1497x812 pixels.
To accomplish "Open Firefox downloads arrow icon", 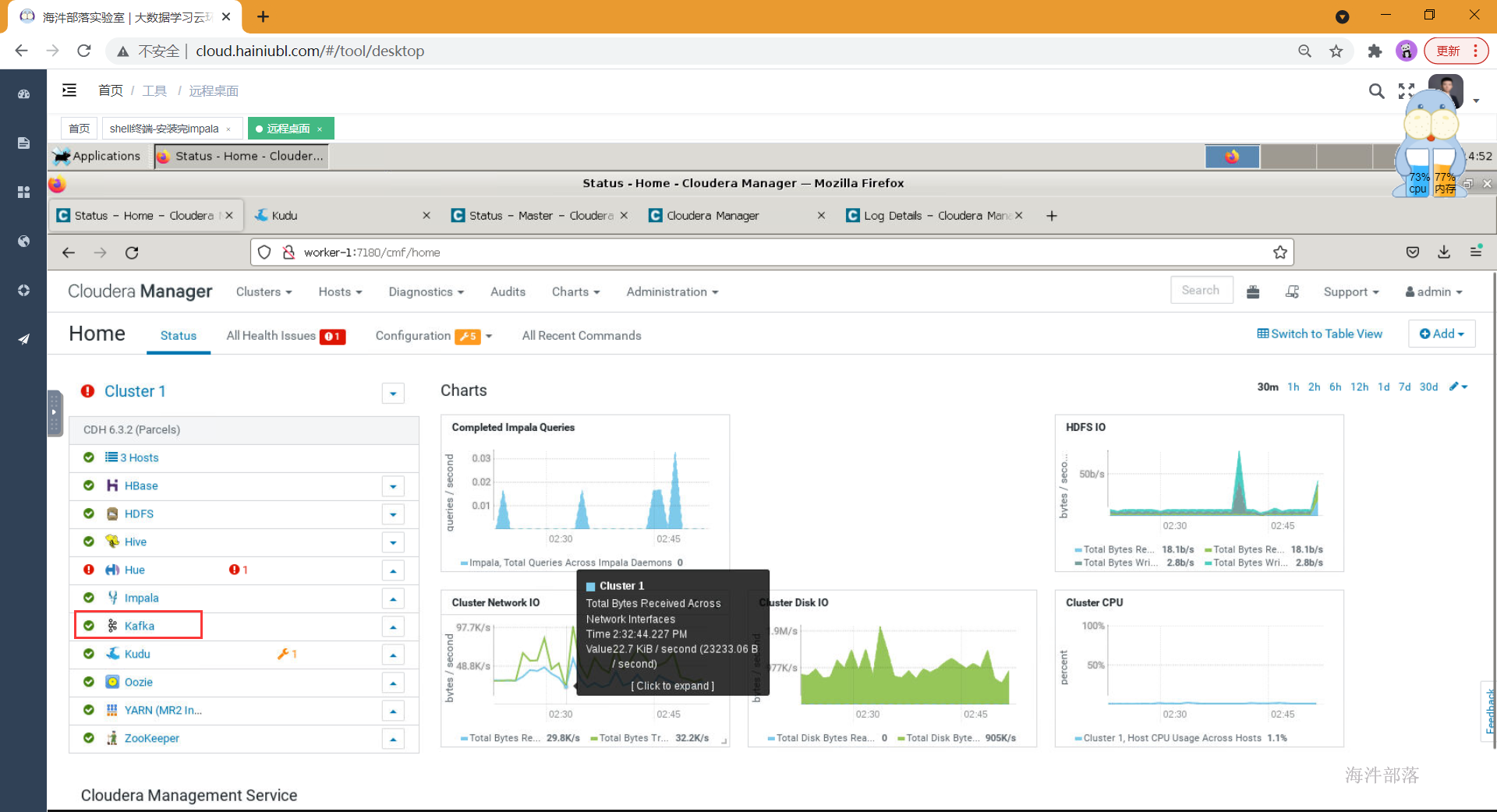I will [x=1444, y=252].
